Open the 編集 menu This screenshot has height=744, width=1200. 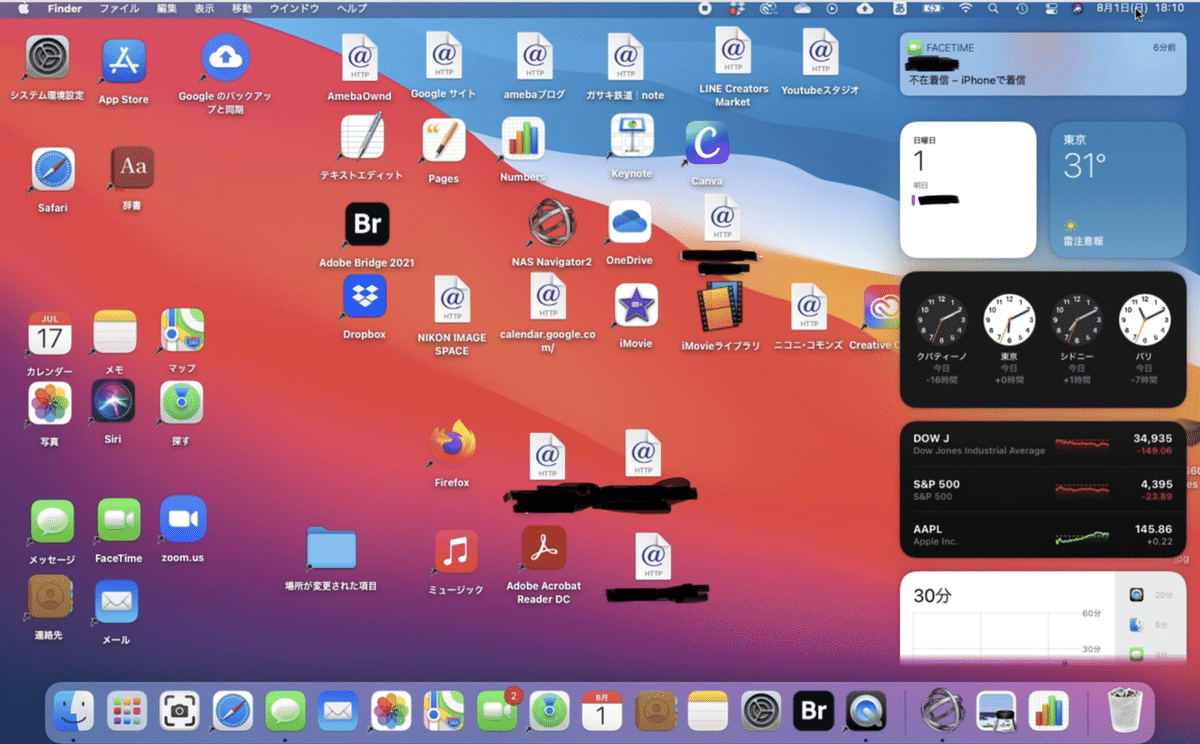coord(167,8)
